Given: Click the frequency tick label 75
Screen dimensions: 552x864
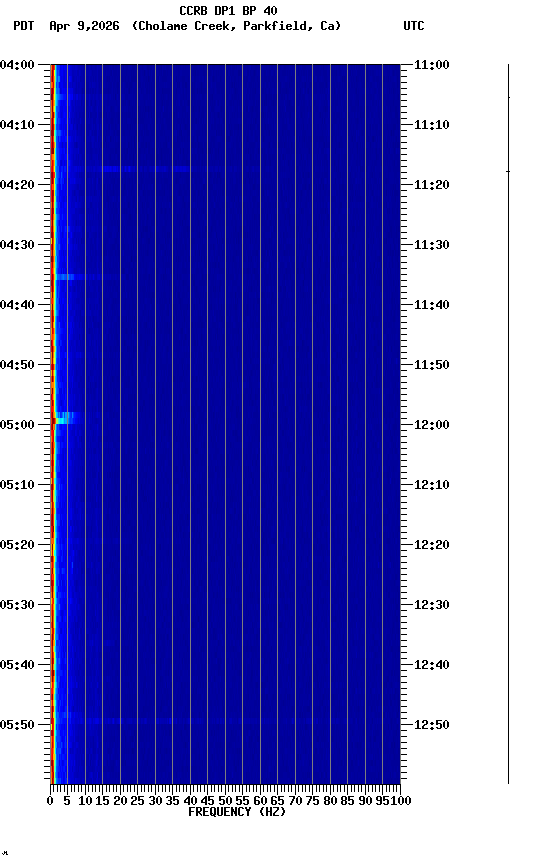Looking at the screenshot, I should coord(312,801).
